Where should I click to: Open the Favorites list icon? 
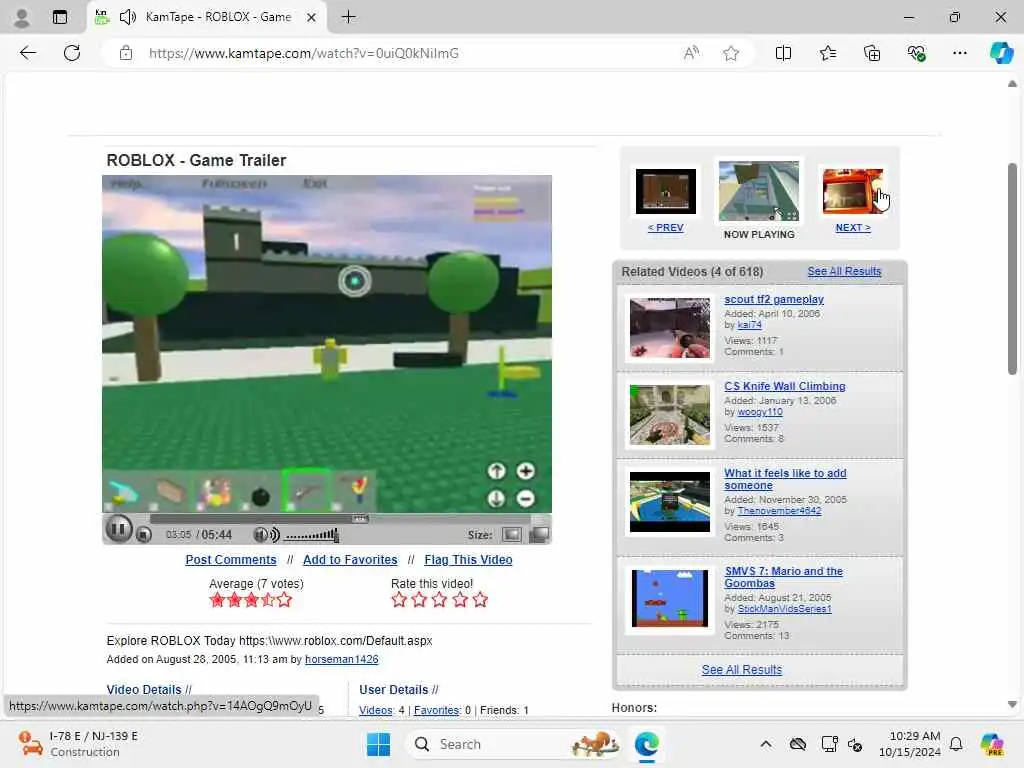point(827,53)
